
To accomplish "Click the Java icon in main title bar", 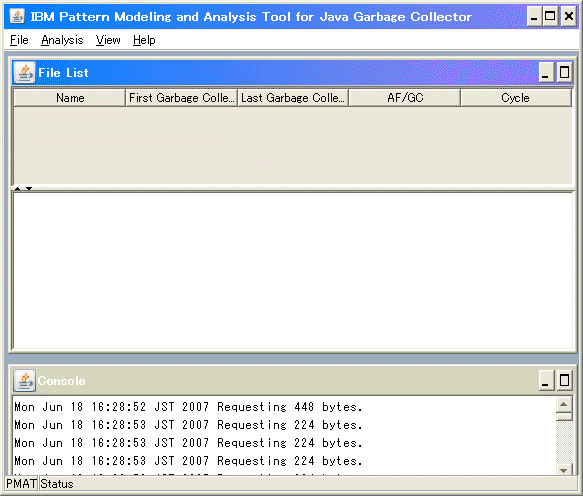I will point(17,16).
